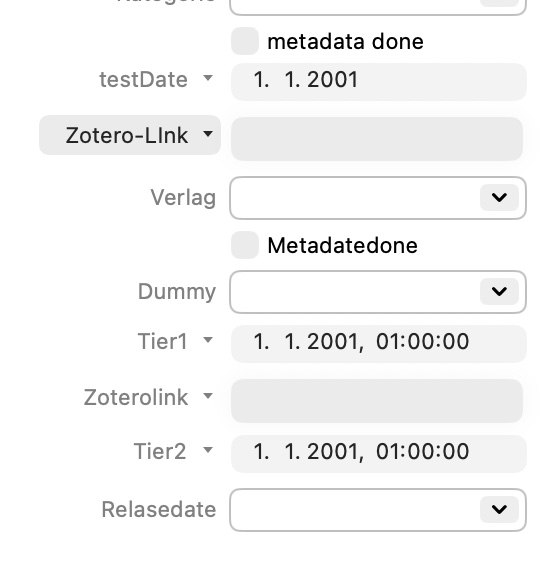Expand the Dummy combo box chevron
The width and height of the screenshot is (558, 566).
click(499, 291)
